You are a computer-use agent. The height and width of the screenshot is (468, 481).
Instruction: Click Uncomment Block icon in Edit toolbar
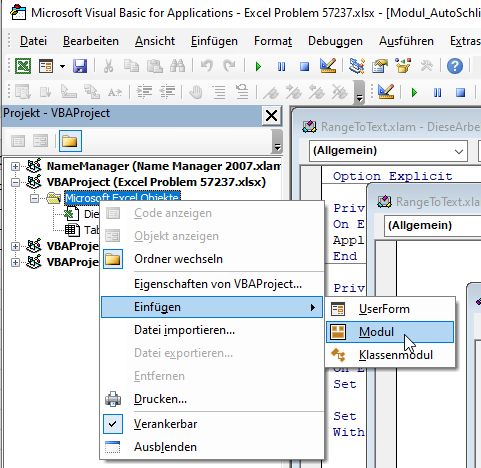[242, 92]
